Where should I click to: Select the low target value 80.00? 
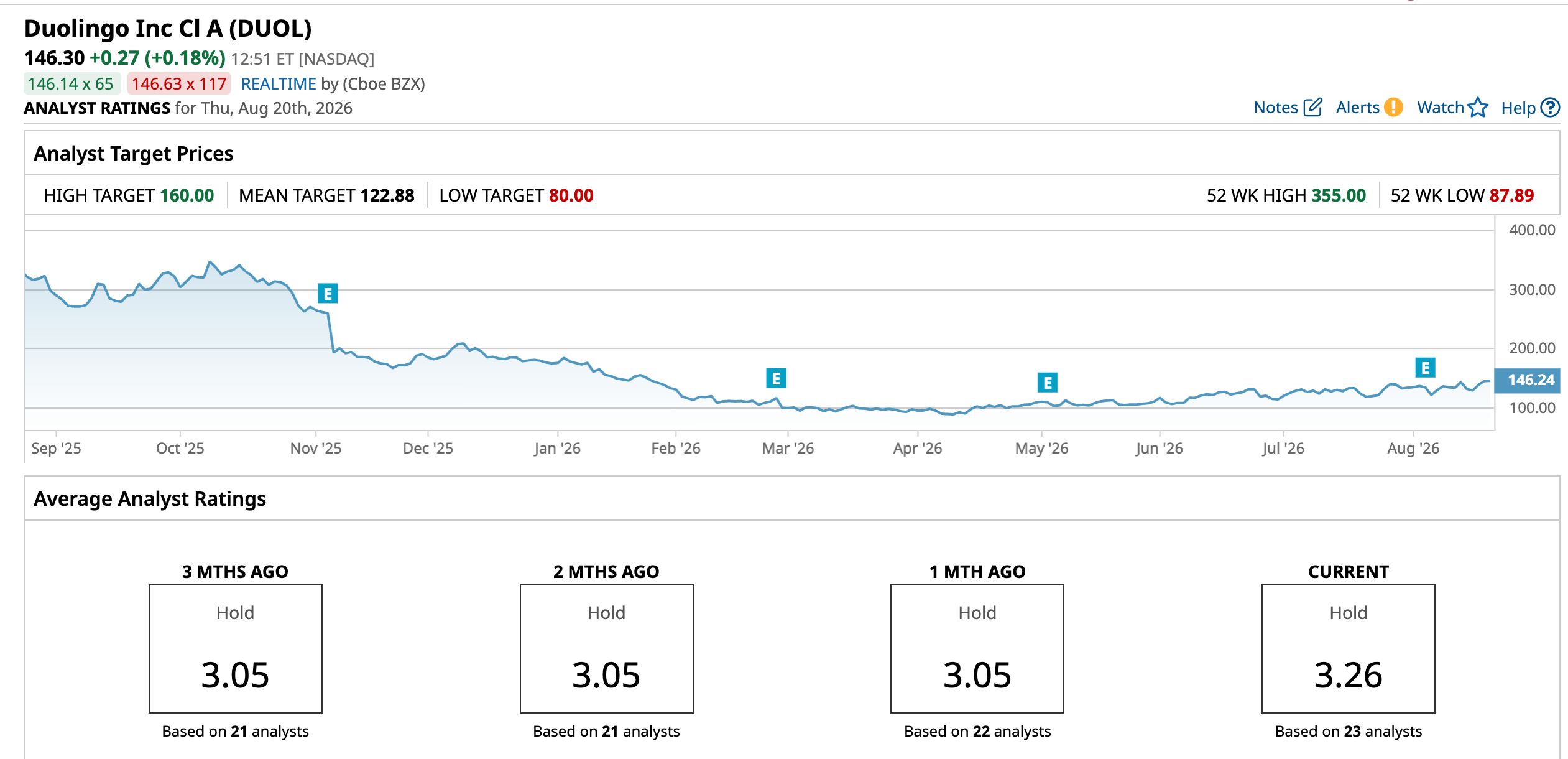pos(571,195)
